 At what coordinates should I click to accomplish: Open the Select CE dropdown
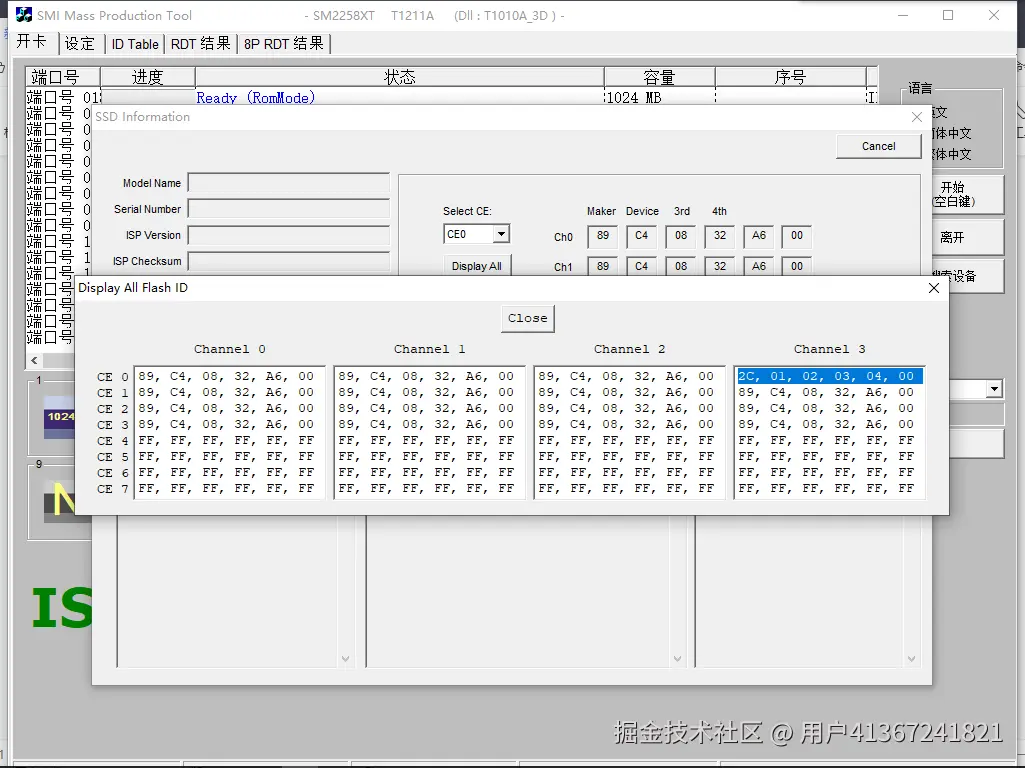[501, 234]
